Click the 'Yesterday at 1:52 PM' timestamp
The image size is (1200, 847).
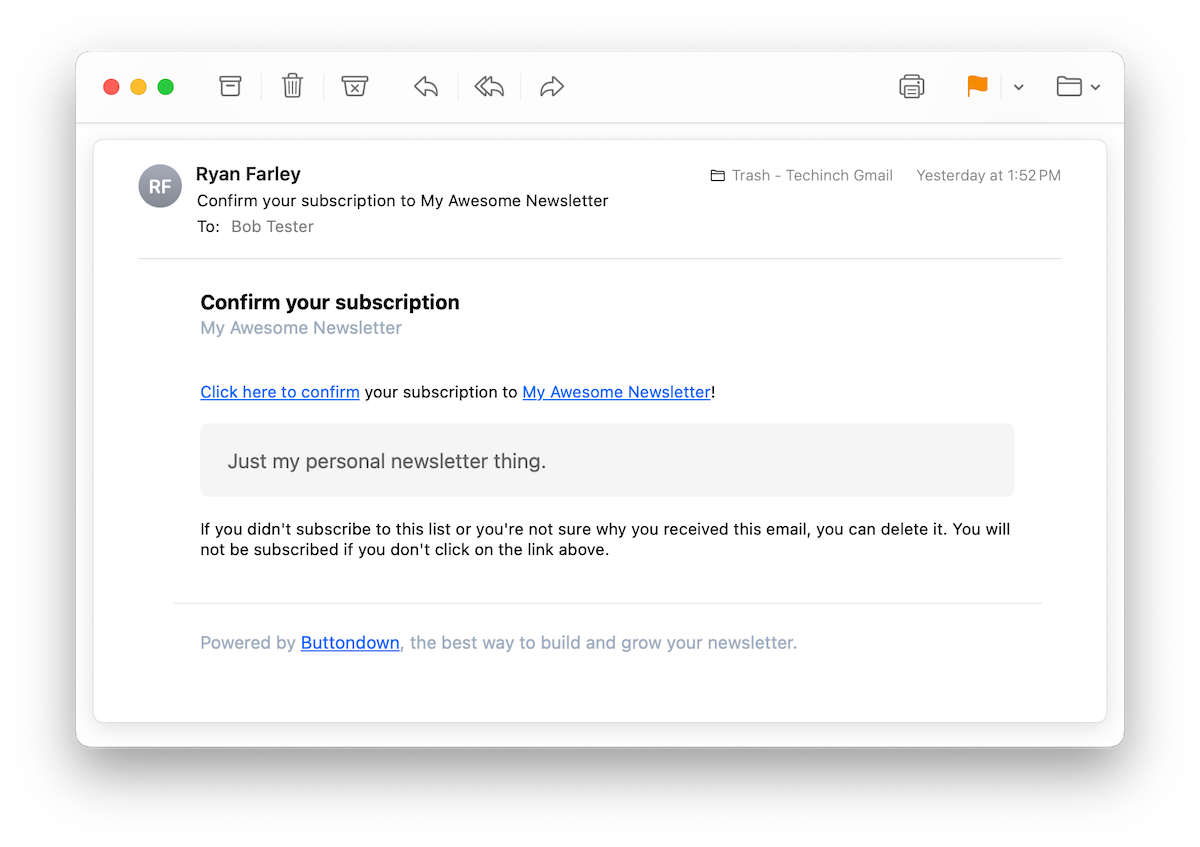(988, 176)
